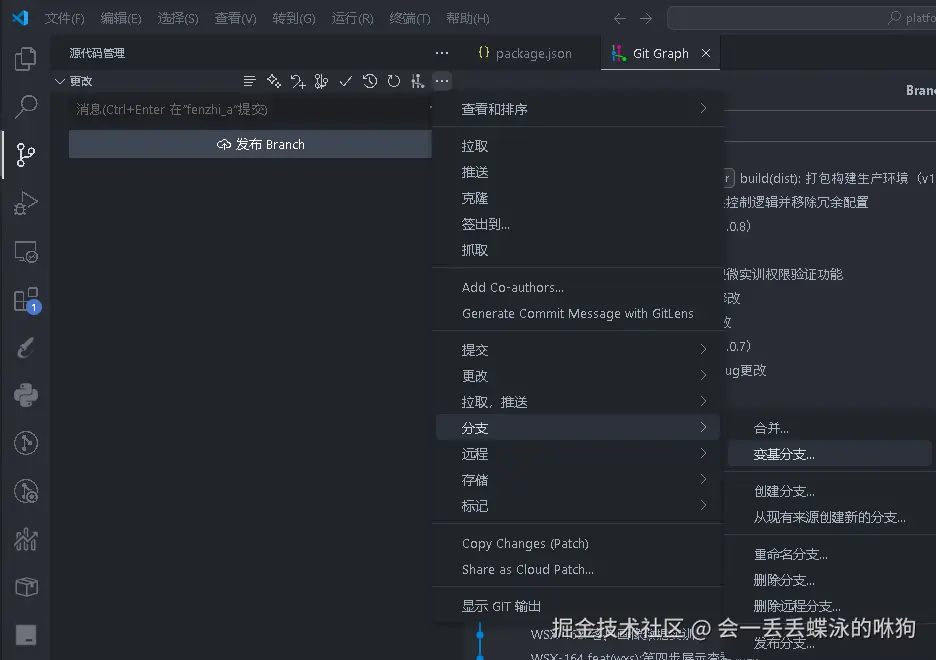Open the 终端(T) menu
Screen dimensions: 936x660
pyautogui.click(x=410, y=18)
